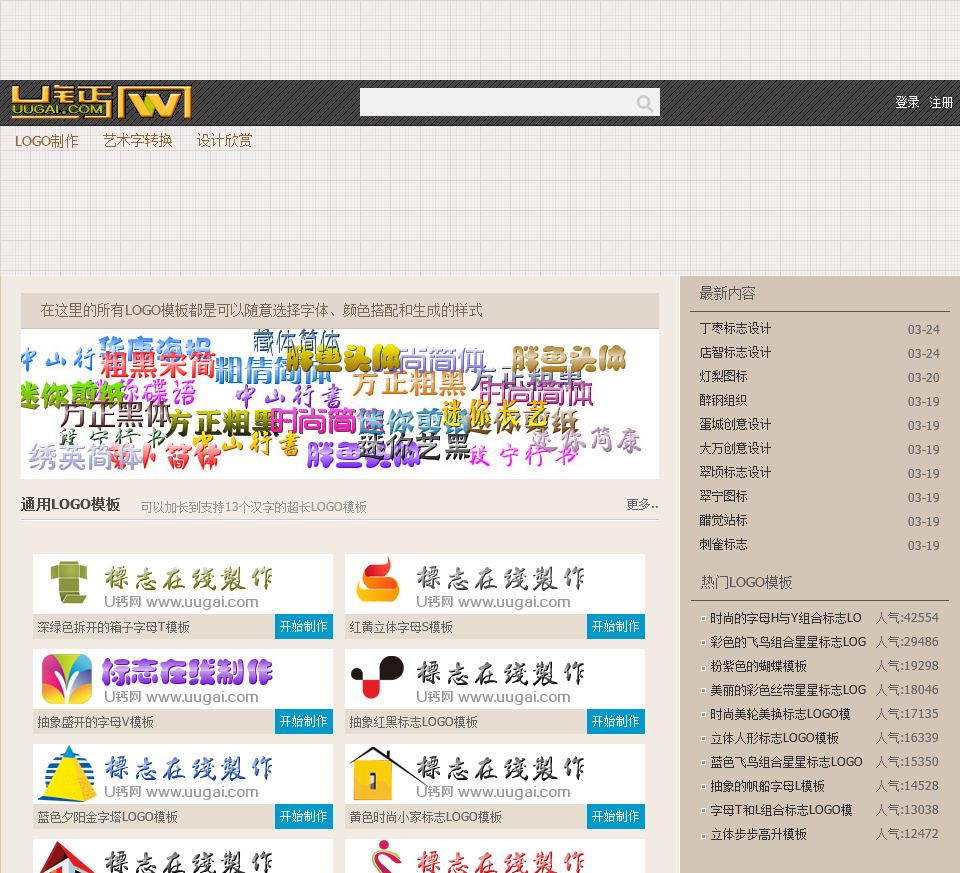Click the colorful art fonts banner
Image resolution: width=960 pixels, height=873 pixels.
[x=340, y=403]
